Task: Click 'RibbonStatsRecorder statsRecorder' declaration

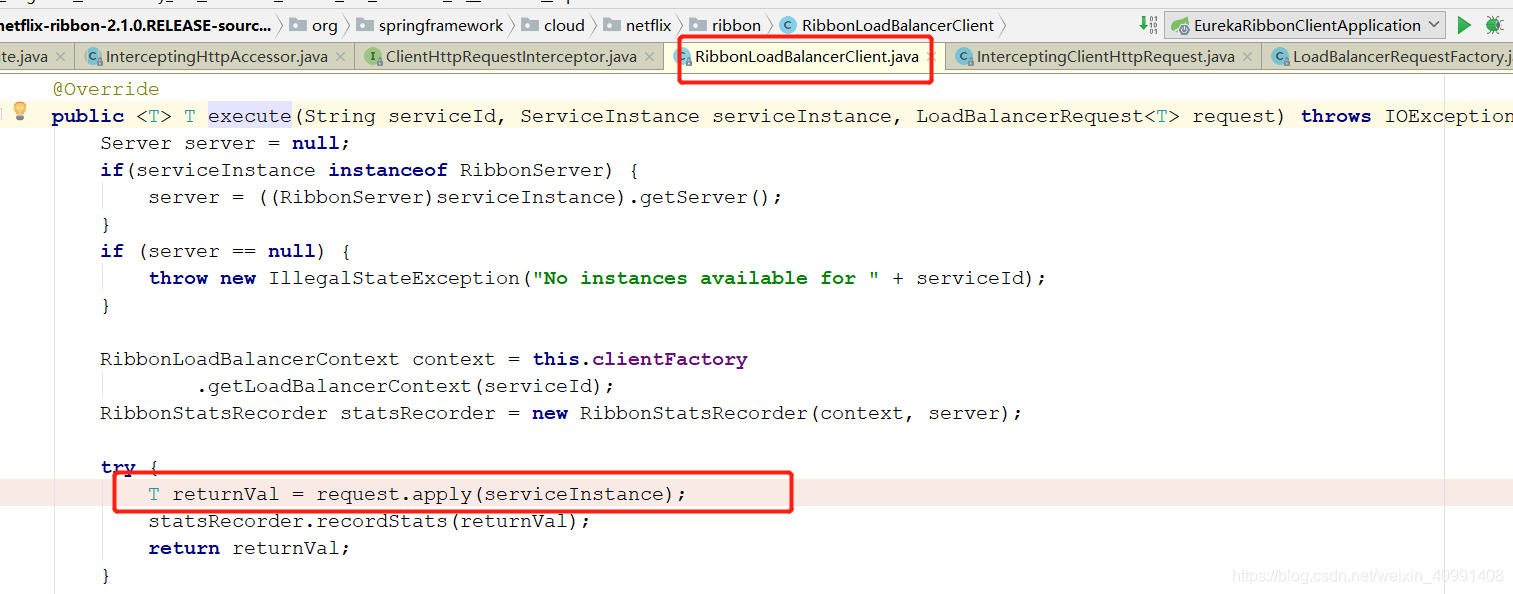Action: tap(298, 413)
